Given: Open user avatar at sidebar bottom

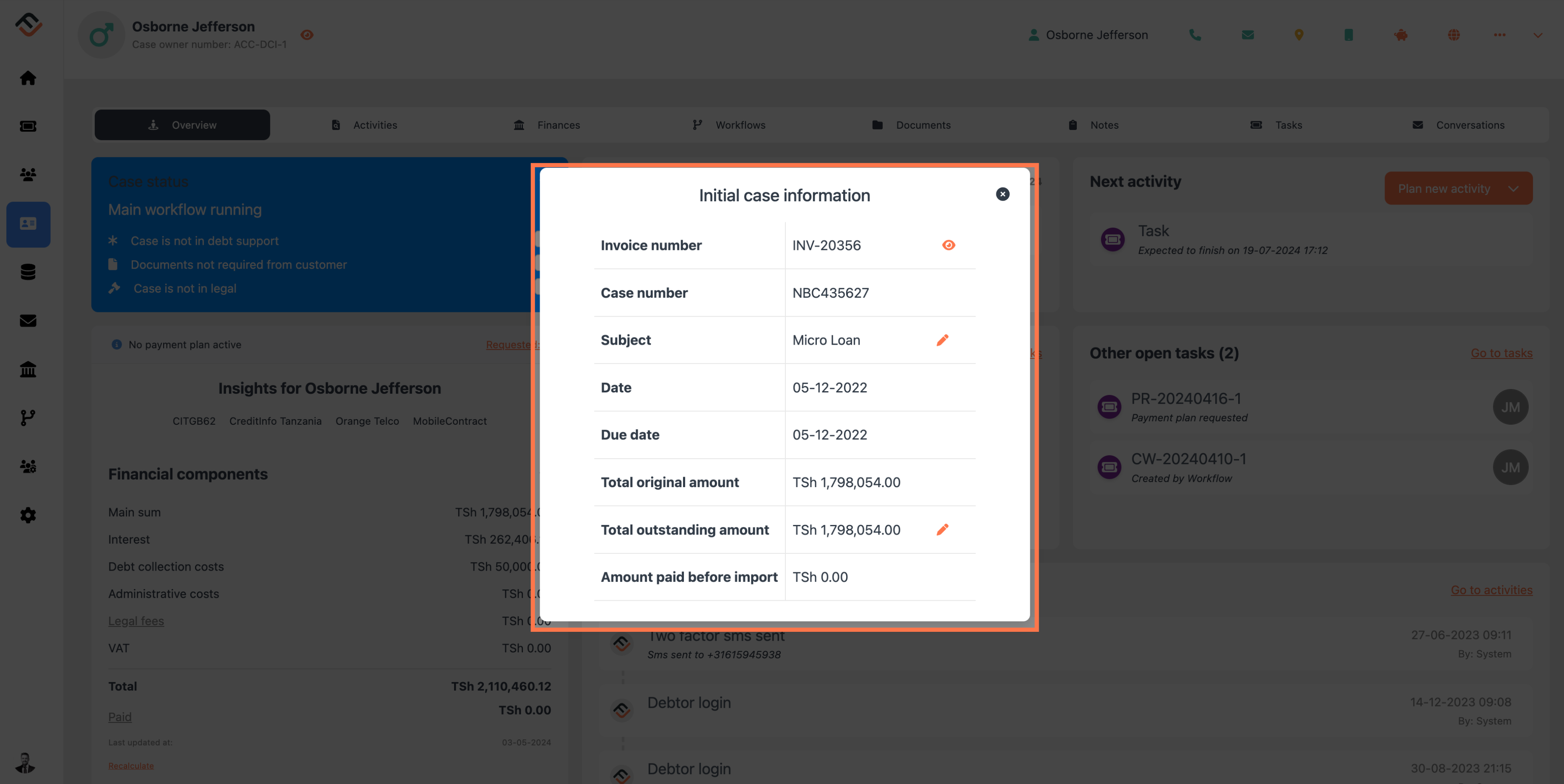Looking at the screenshot, I should [x=26, y=762].
